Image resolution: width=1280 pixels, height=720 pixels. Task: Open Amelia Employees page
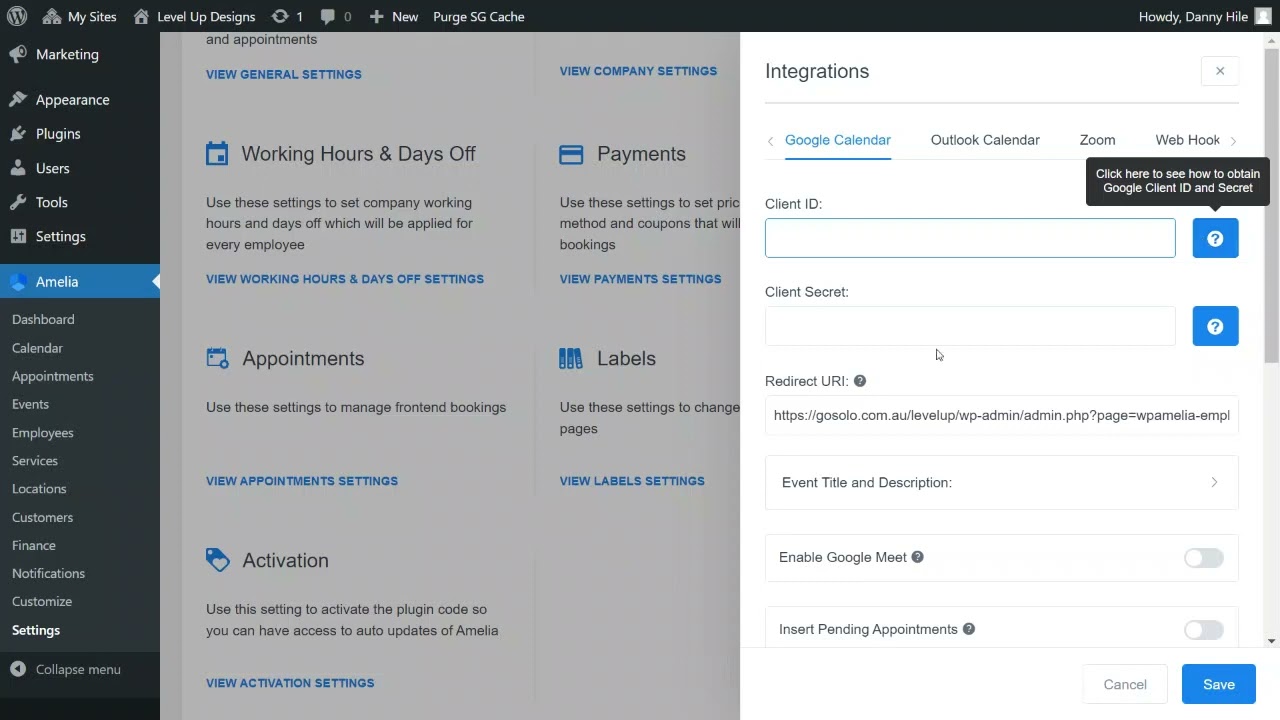click(x=43, y=433)
